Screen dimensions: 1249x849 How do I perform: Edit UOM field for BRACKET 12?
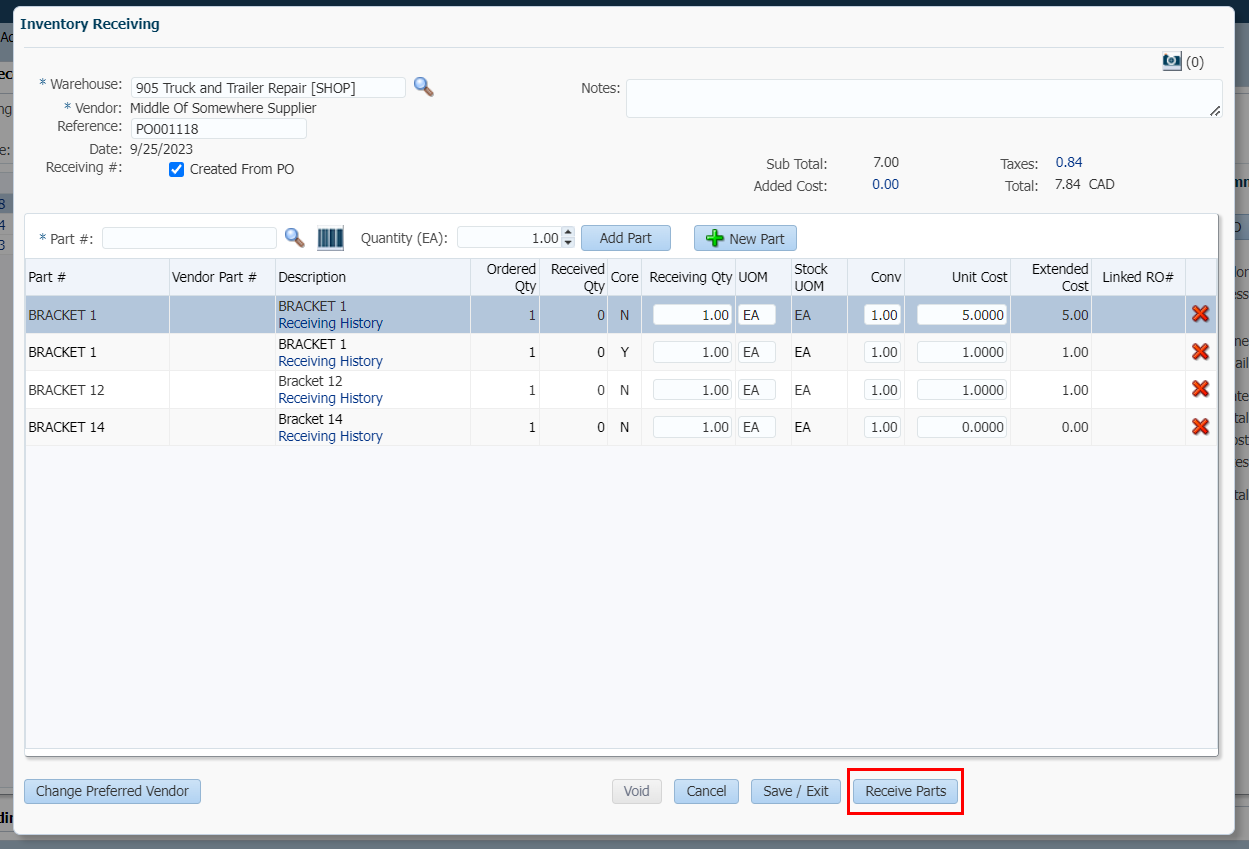[x=757, y=390]
